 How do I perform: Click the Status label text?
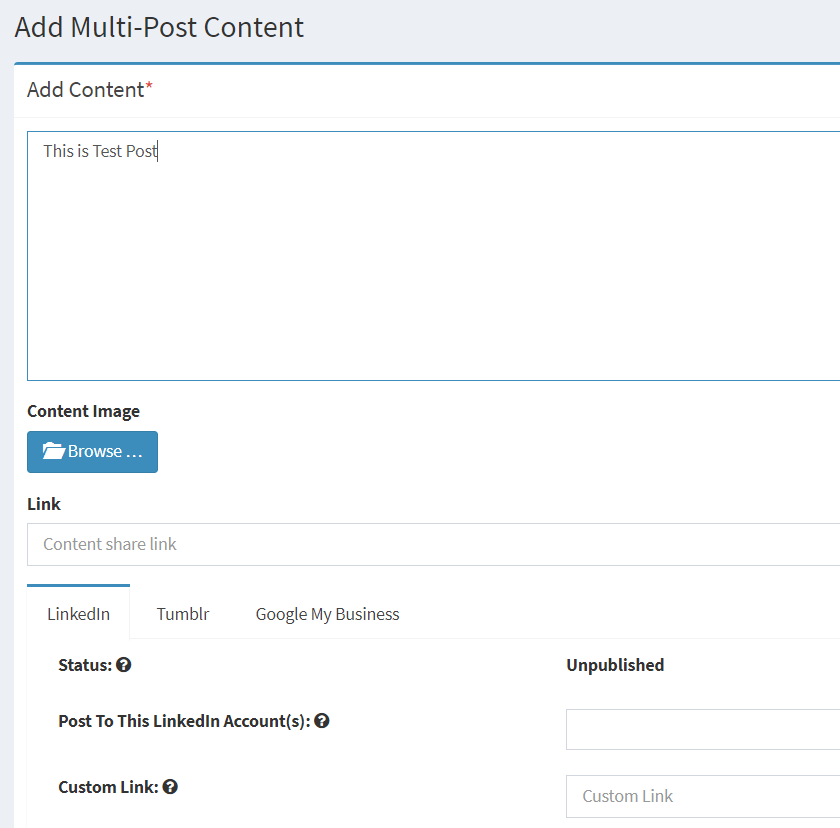[84, 665]
